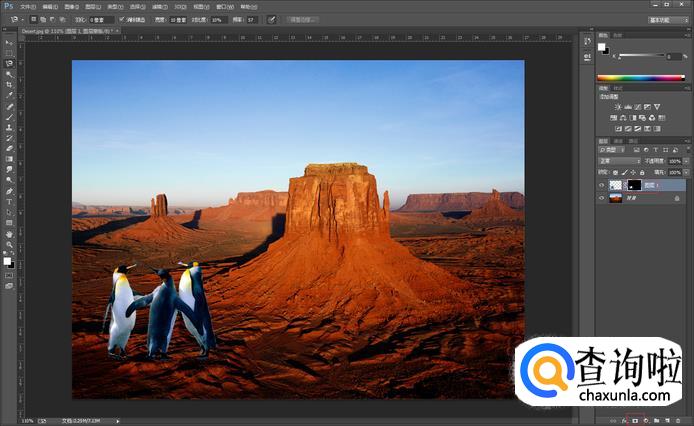
Task: Add an Exposure adjustment layer
Action: pyautogui.click(x=648, y=107)
